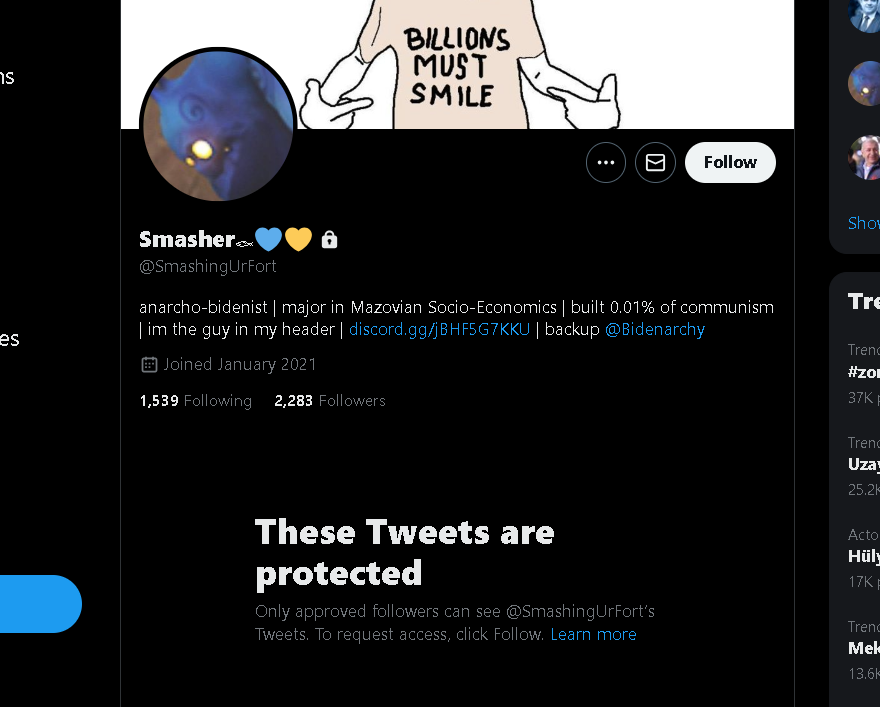This screenshot has height=707, width=880.
Task: View the 2,283 Followers list
Action: point(330,400)
